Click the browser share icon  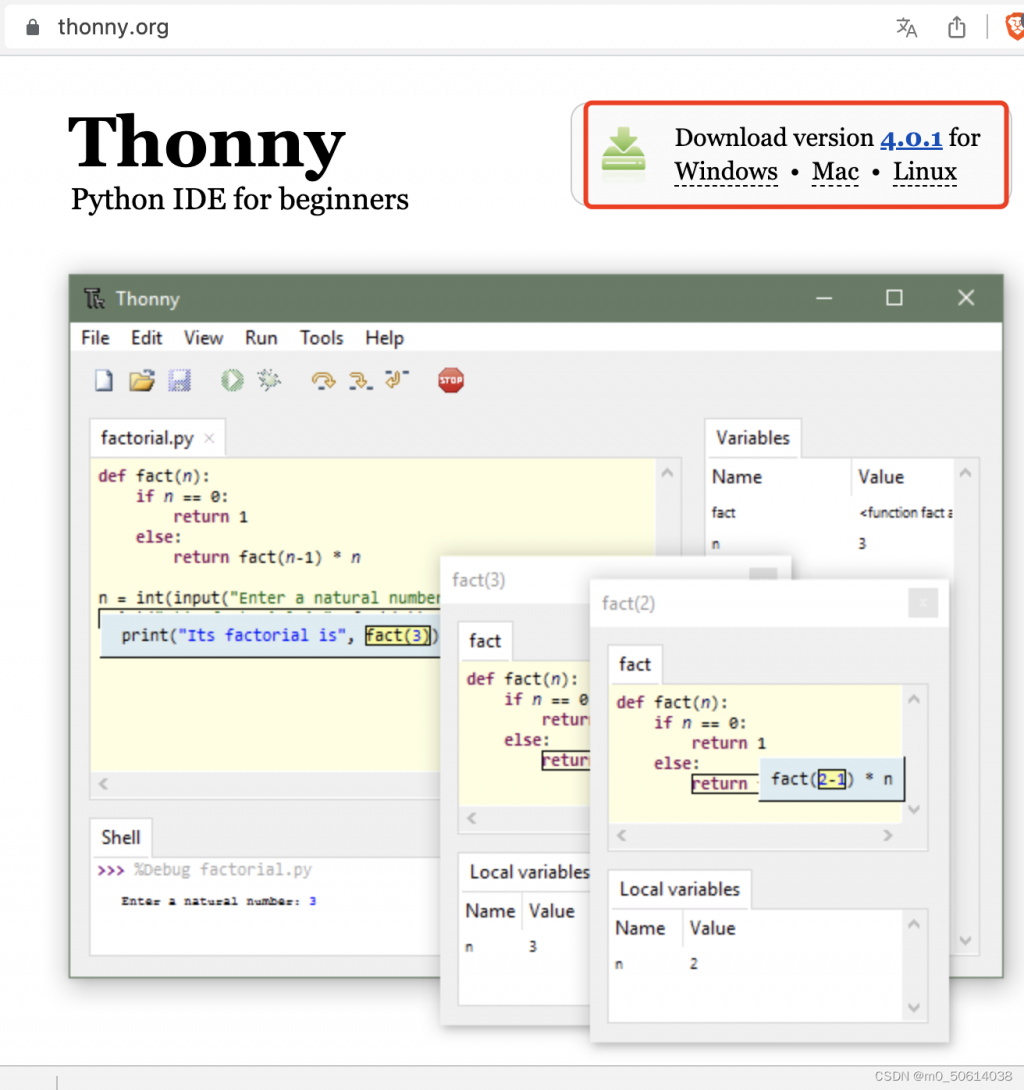(x=957, y=27)
